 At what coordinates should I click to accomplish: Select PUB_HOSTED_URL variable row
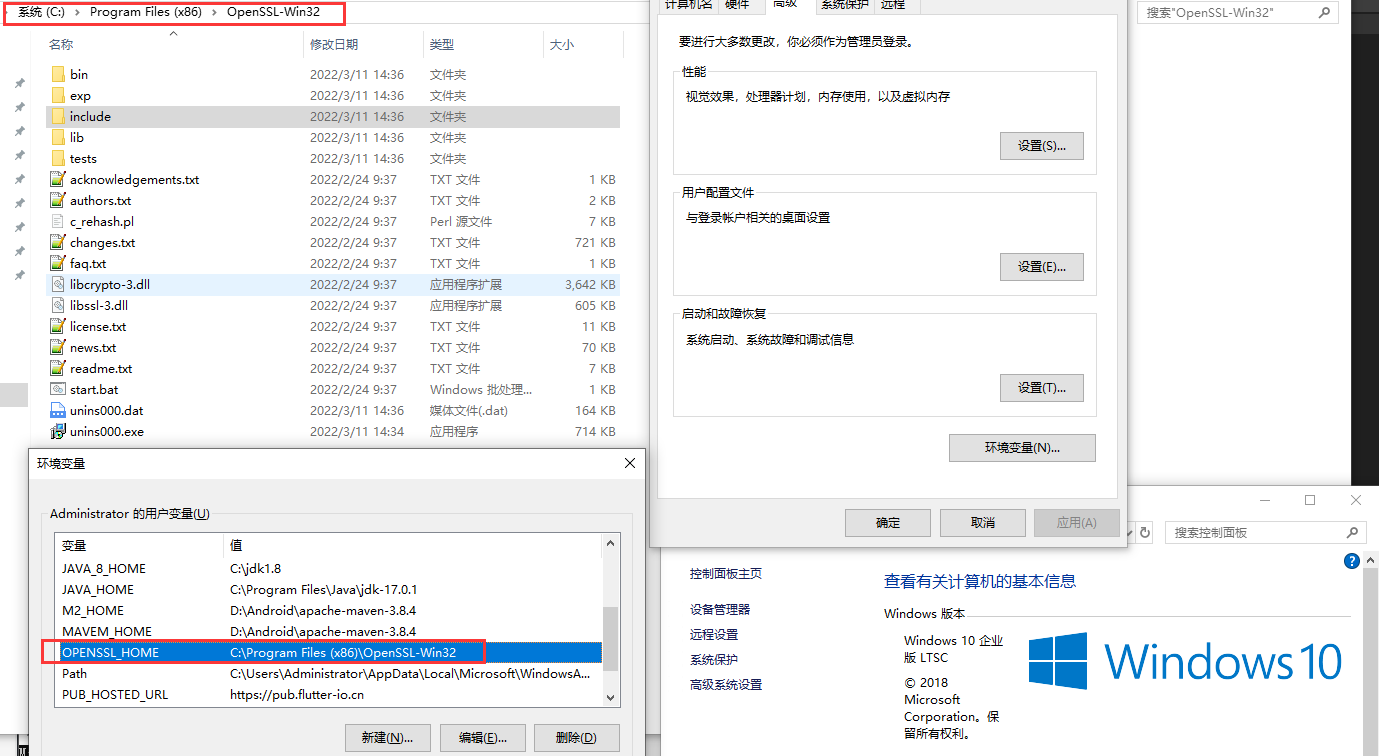click(328, 694)
